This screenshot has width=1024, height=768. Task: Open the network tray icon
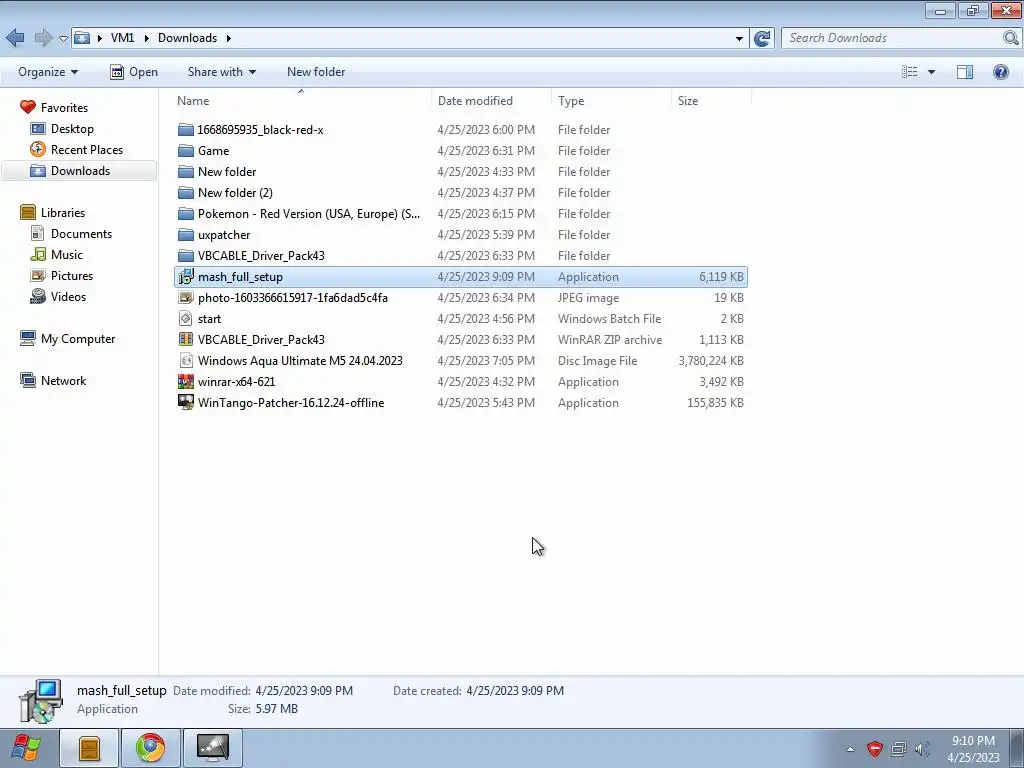pos(899,749)
